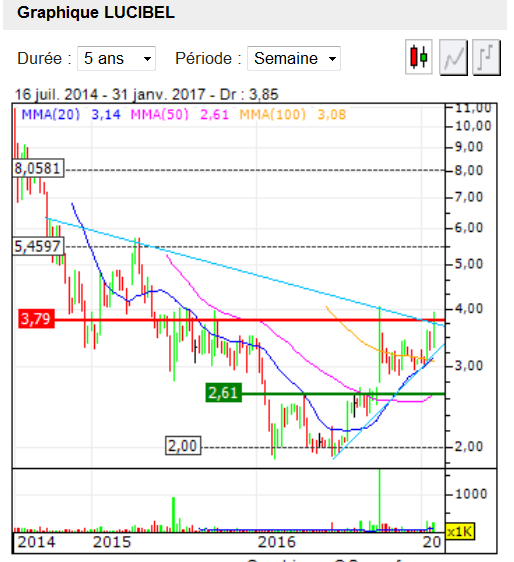
Task: Click the MMA(20) value 3,14
Action: (106, 115)
